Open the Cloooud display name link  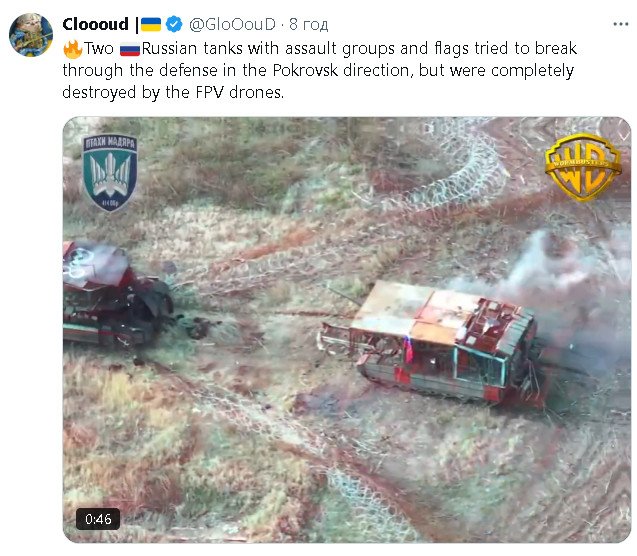point(95,24)
